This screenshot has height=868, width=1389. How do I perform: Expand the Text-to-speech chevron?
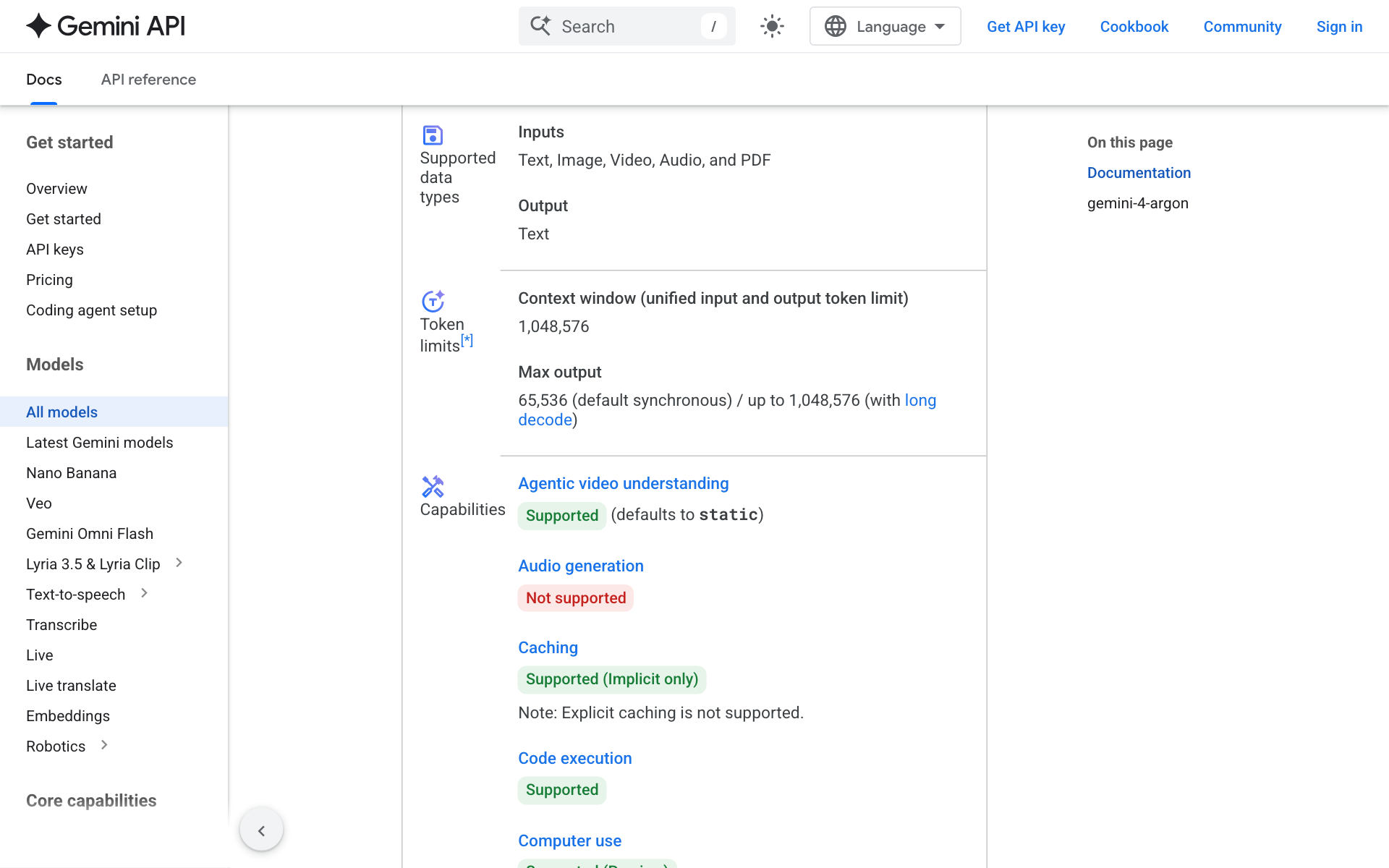click(x=144, y=593)
